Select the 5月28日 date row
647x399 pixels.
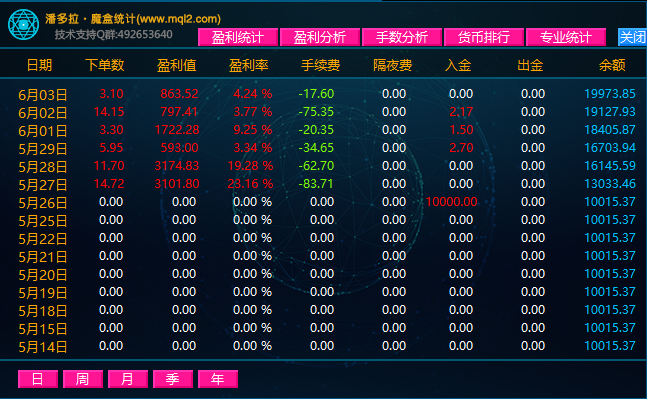click(x=43, y=167)
